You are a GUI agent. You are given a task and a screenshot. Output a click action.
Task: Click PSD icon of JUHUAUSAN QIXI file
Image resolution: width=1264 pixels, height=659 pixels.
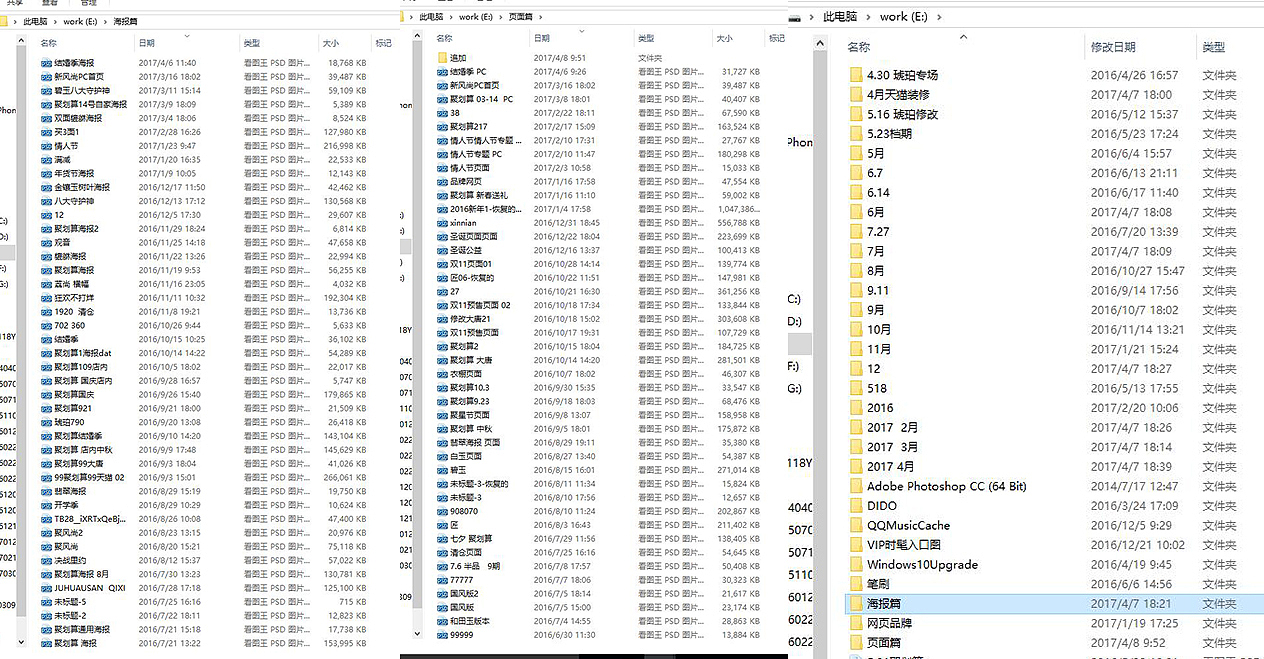[x=46, y=588]
